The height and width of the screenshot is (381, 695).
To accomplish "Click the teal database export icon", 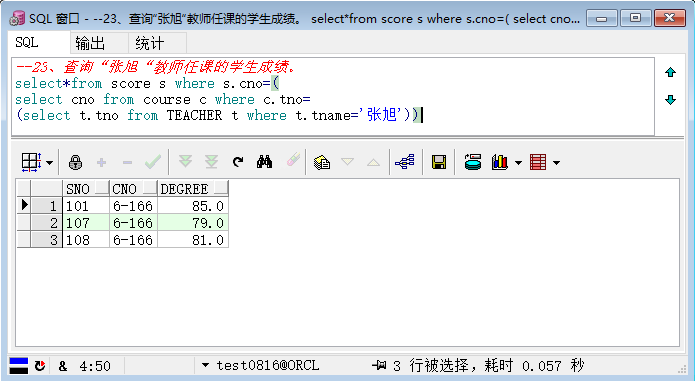I will (x=473, y=162).
